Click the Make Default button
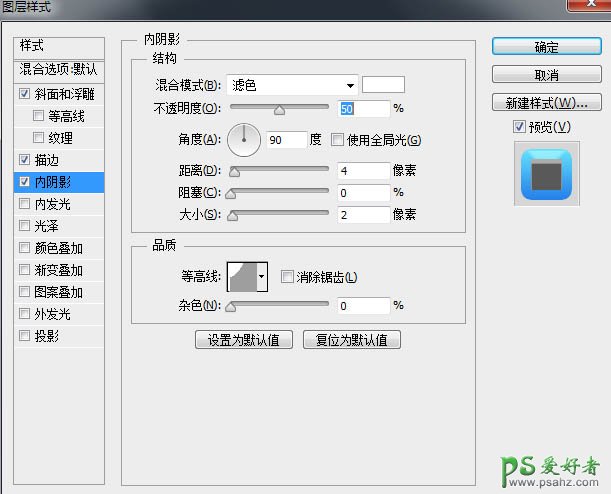The height and width of the screenshot is (494, 611). pyautogui.click(x=243, y=340)
